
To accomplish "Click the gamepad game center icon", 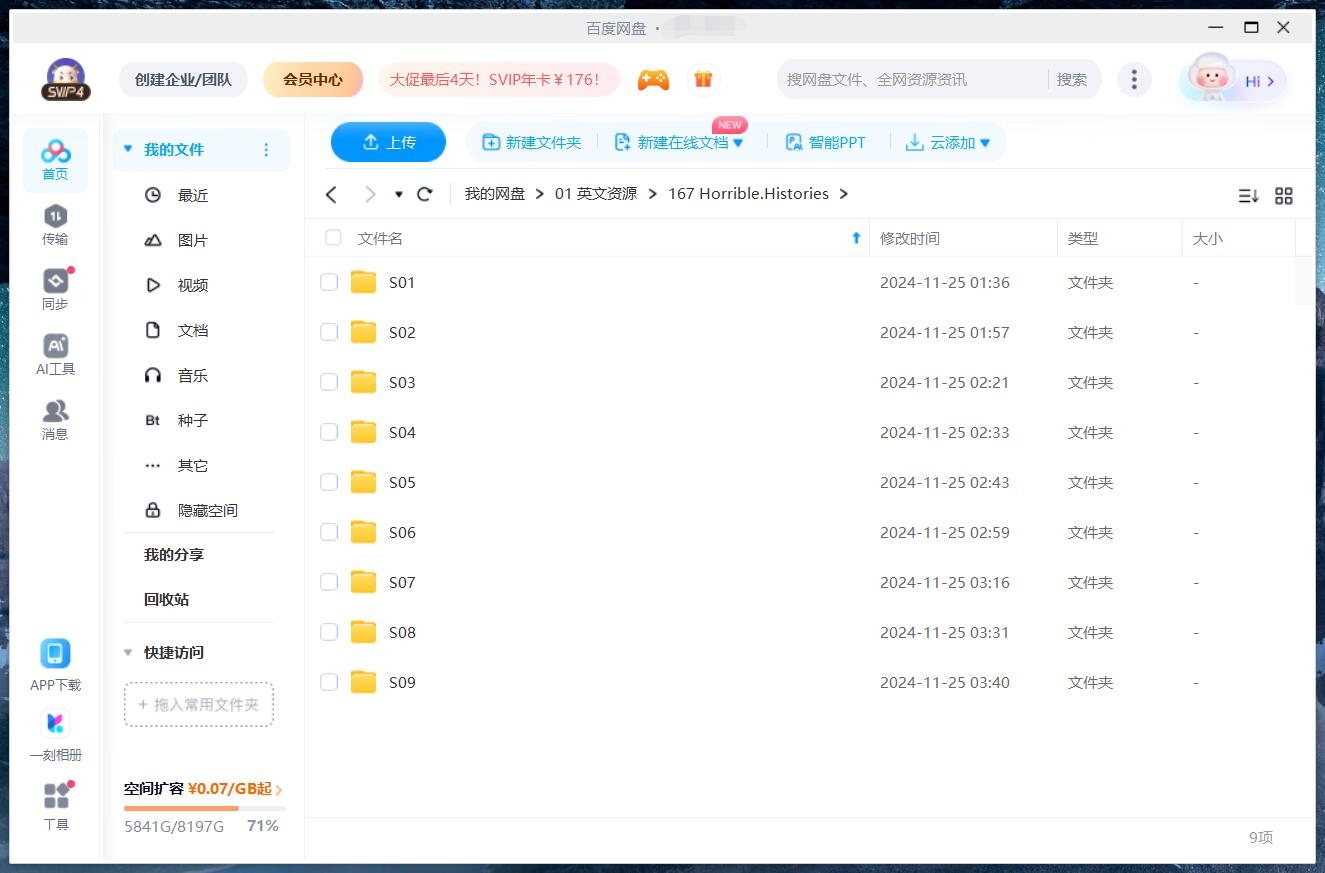I will (x=653, y=79).
